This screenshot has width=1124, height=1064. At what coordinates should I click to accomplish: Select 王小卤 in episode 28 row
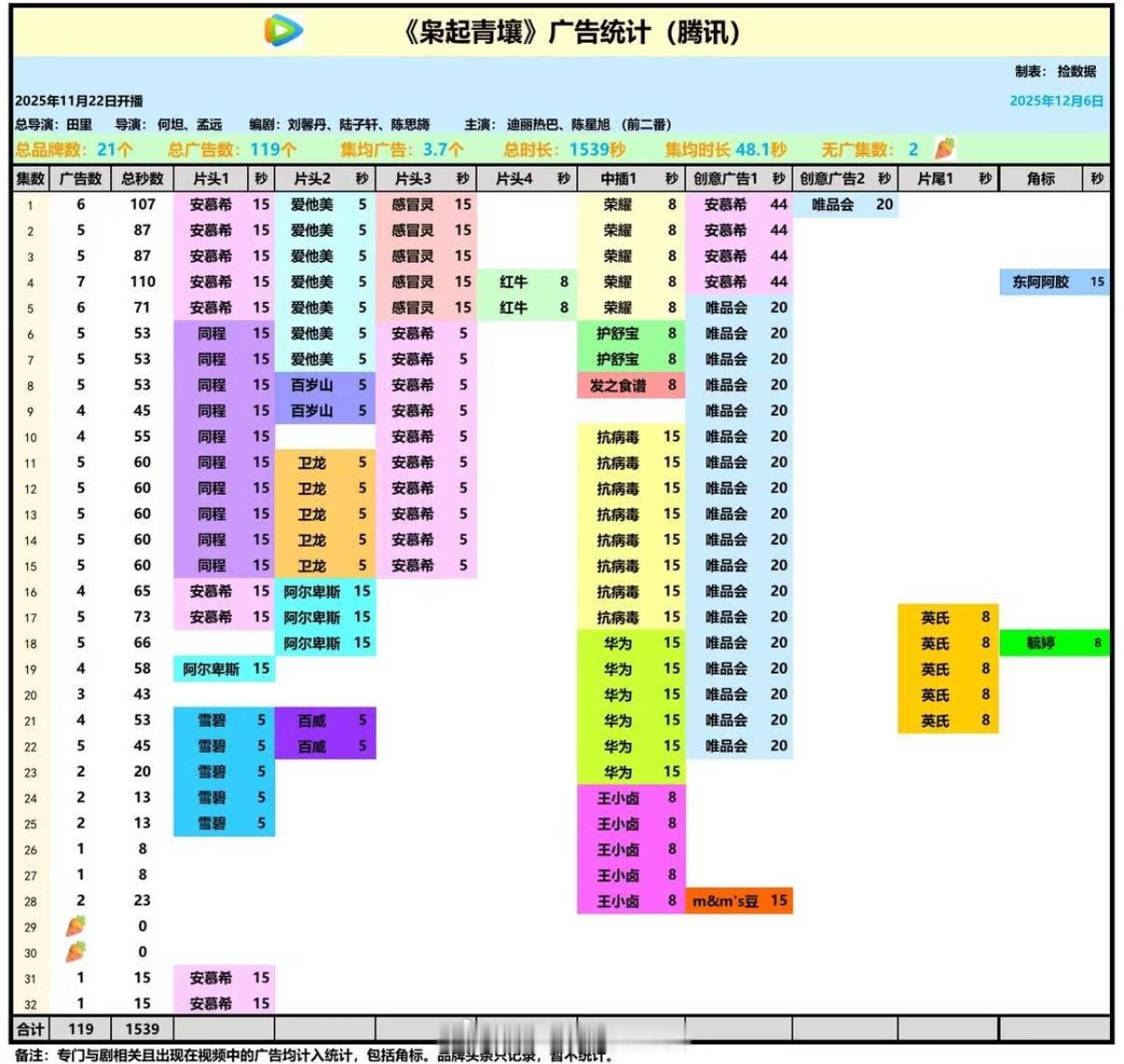coord(631,901)
